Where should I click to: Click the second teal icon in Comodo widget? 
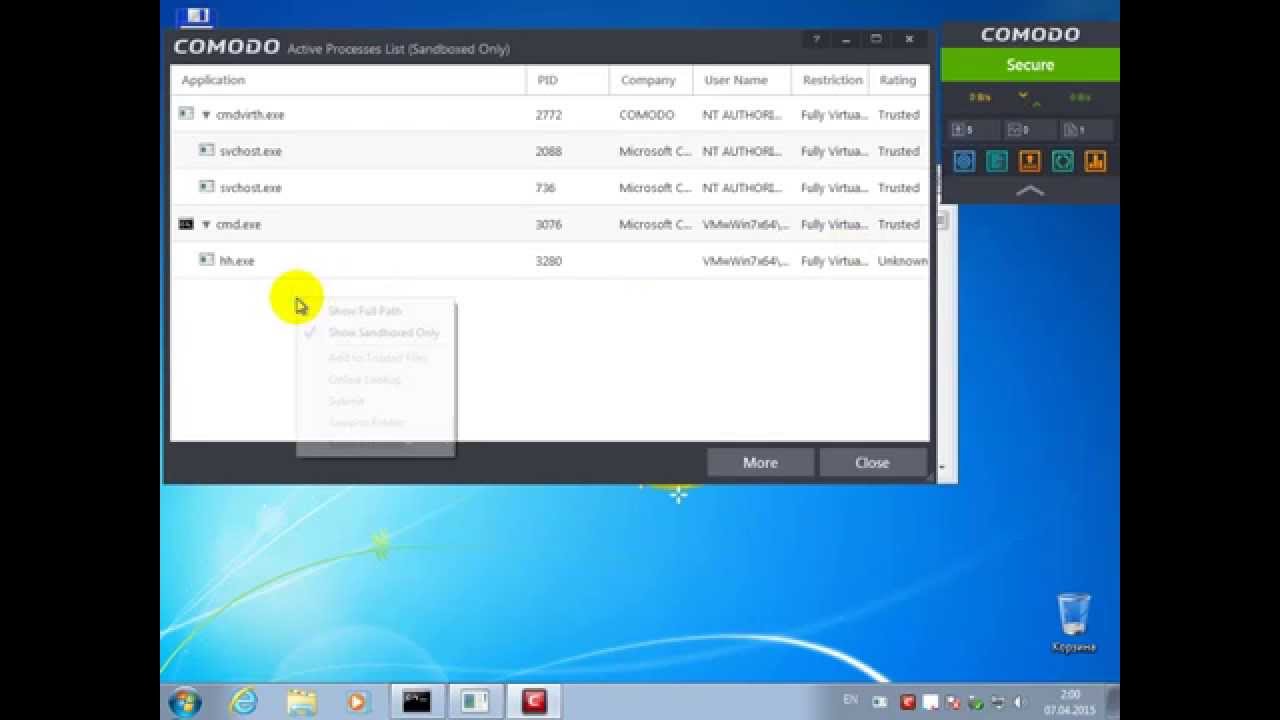[x=997, y=161]
